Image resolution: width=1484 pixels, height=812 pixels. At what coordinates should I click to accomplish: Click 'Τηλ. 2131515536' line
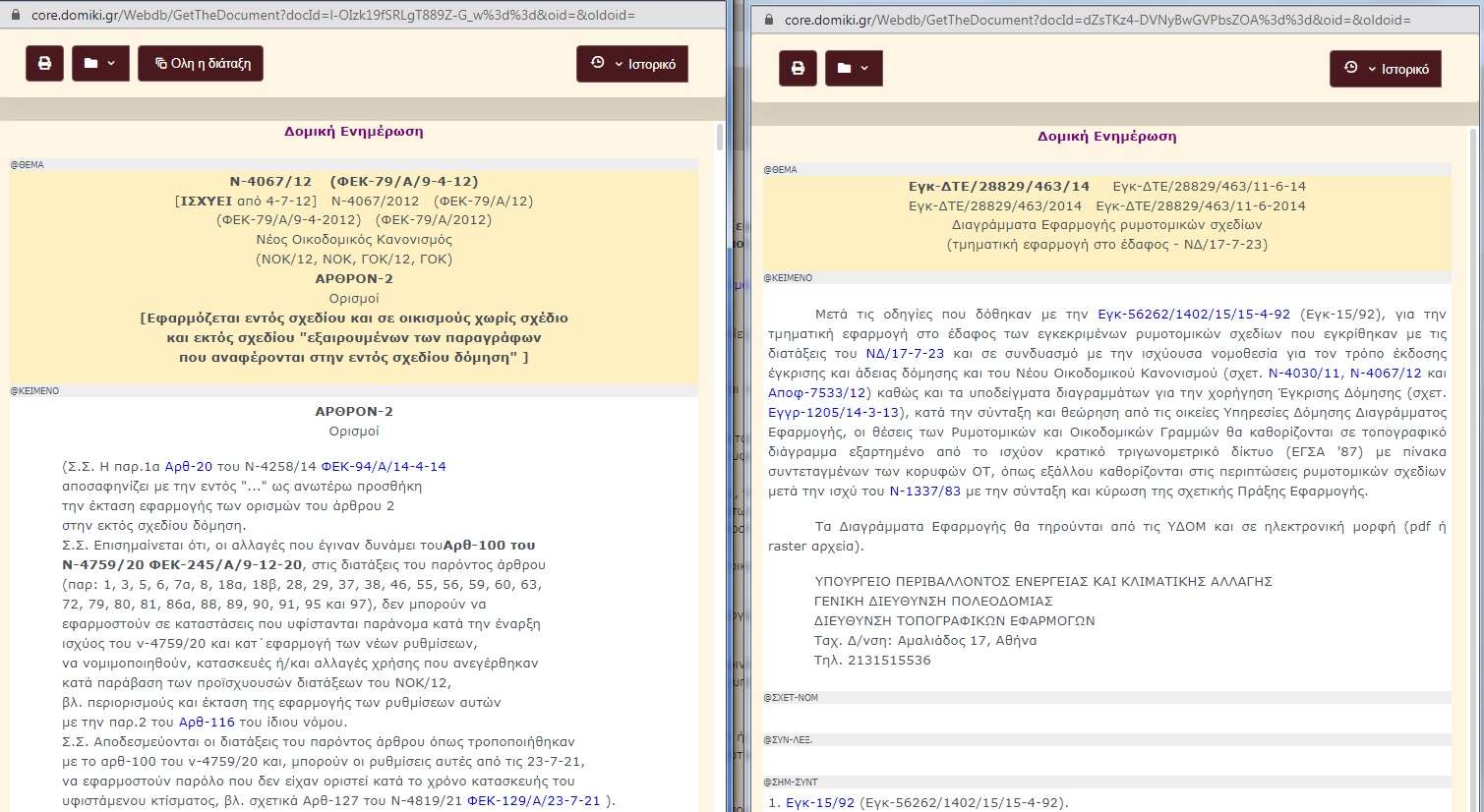click(873, 661)
